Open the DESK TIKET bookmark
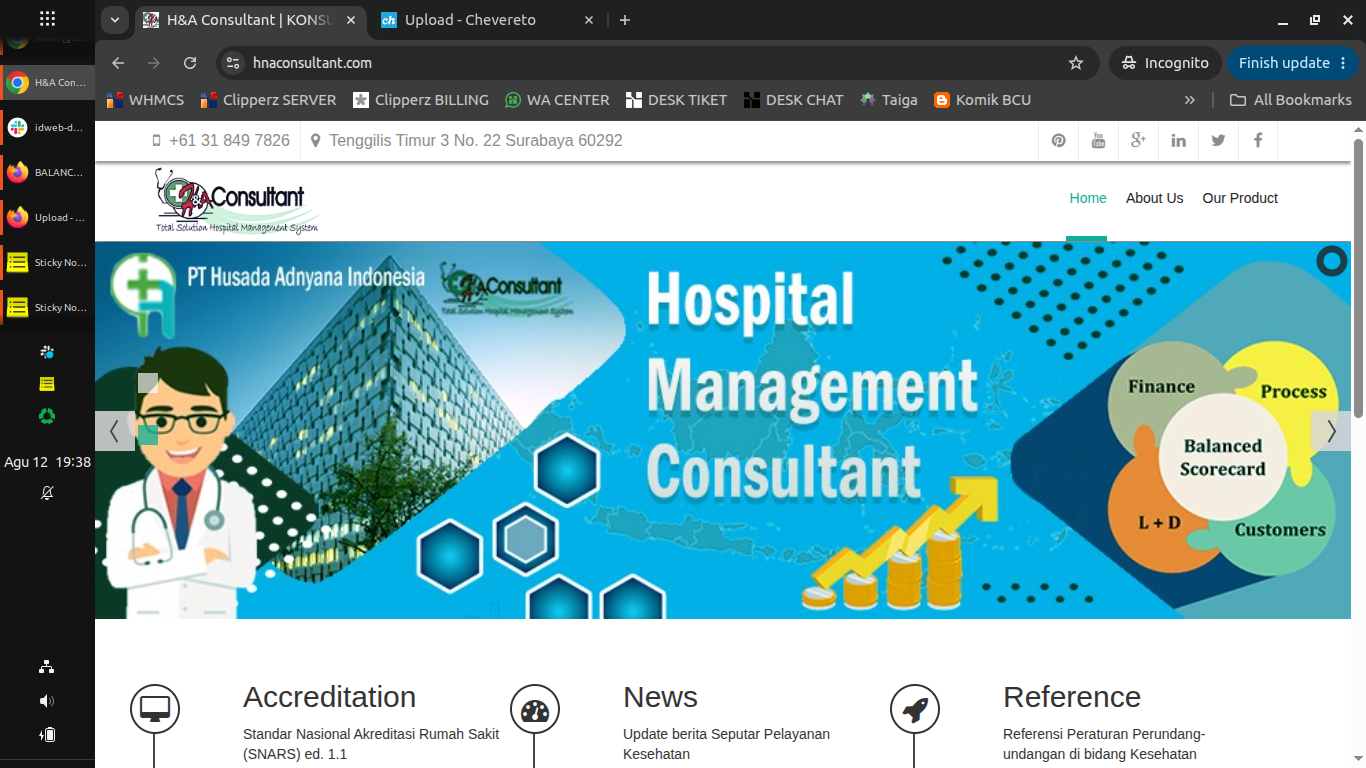The image size is (1366, 768). 676,100
